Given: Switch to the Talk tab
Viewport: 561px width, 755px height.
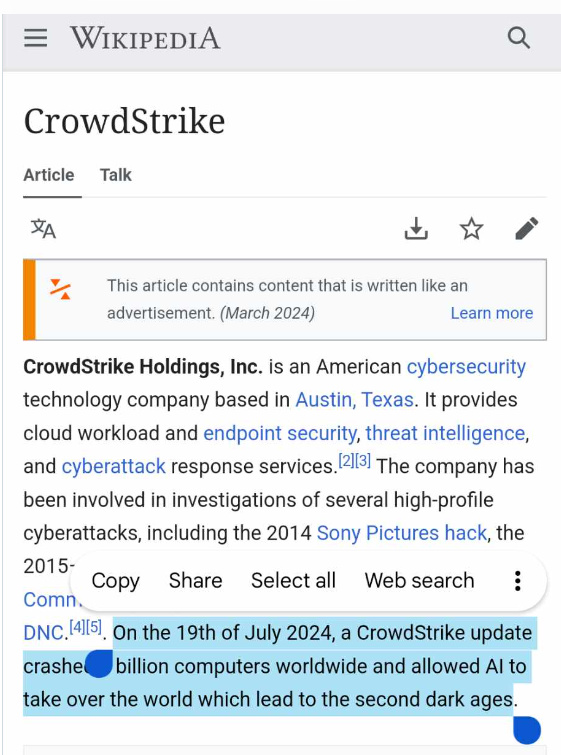Looking at the screenshot, I should tap(116, 175).
